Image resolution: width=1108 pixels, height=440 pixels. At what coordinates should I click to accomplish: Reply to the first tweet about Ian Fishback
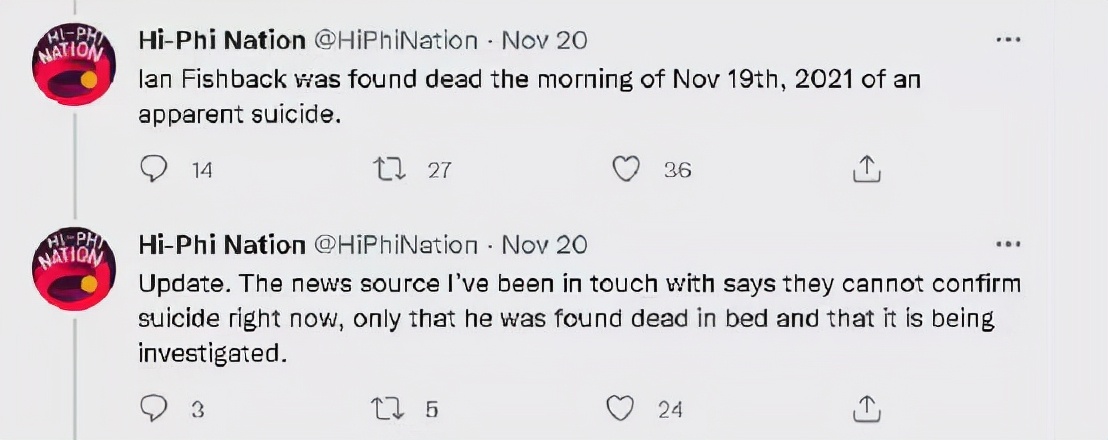[x=152, y=171]
